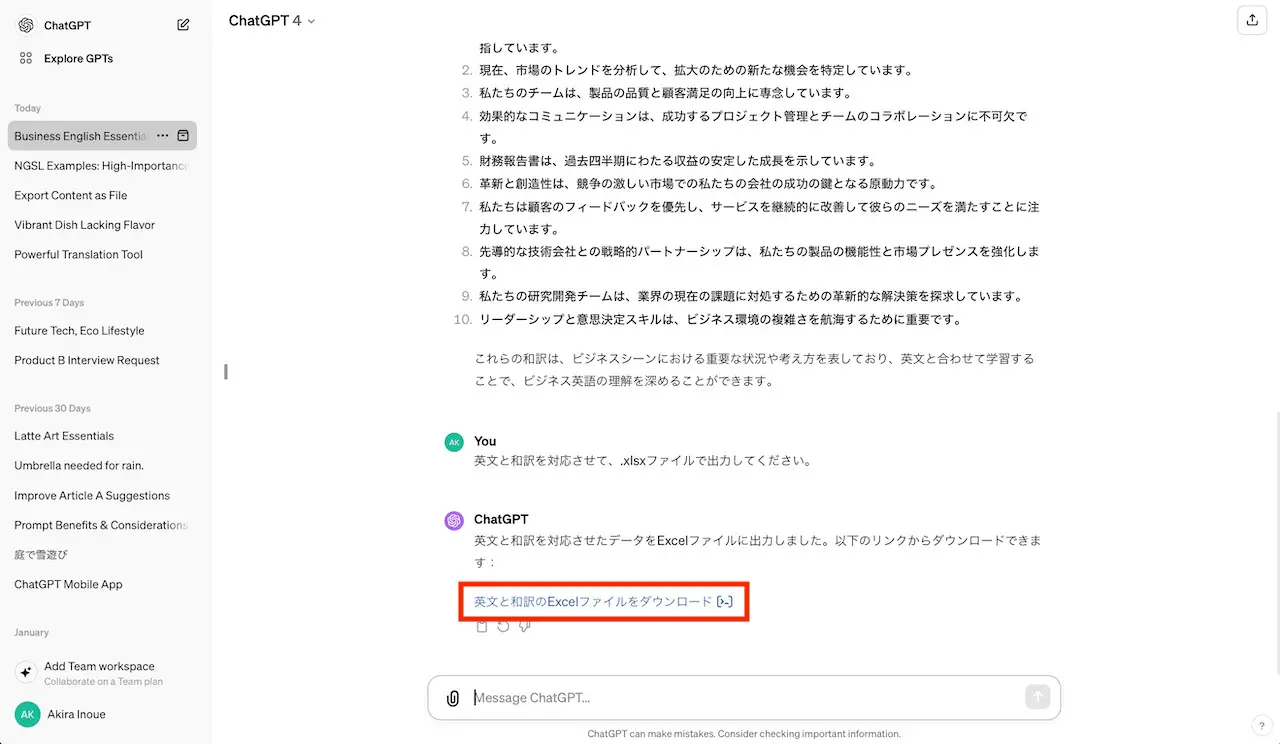Click list item '私たちの研究開発チームは'
This screenshot has height=744, width=1280.
(x=750, y=296)
